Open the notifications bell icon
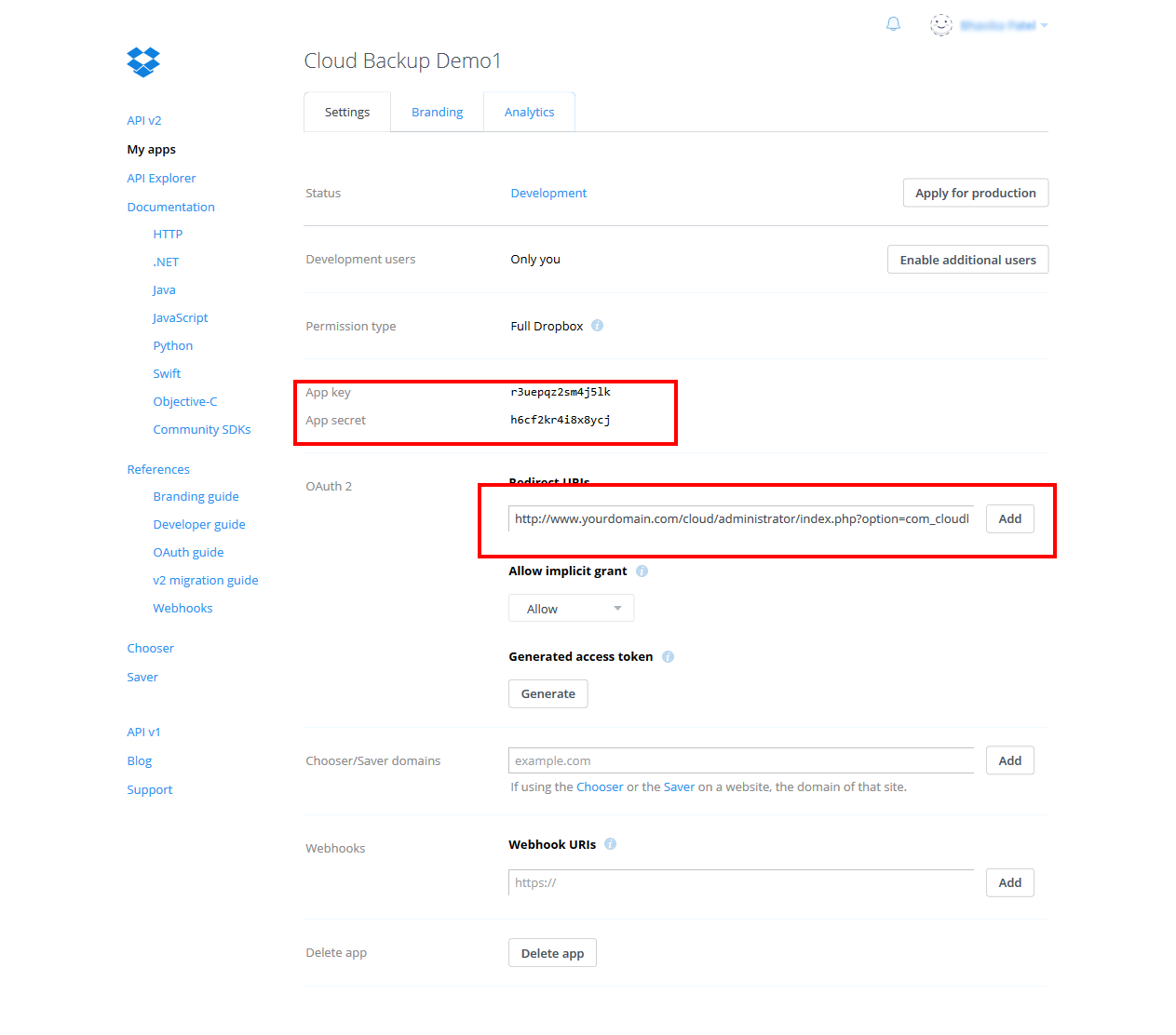 tap(893, 24)
